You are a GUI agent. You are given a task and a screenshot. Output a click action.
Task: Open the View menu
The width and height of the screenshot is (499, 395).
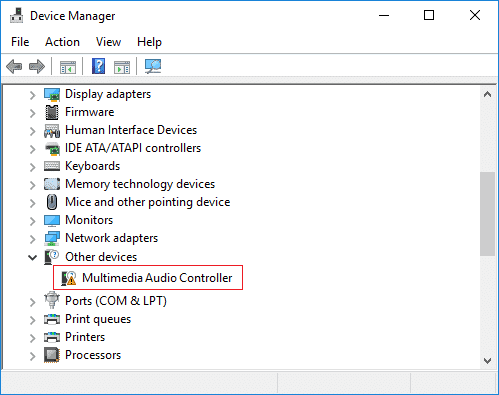(108, 42)
